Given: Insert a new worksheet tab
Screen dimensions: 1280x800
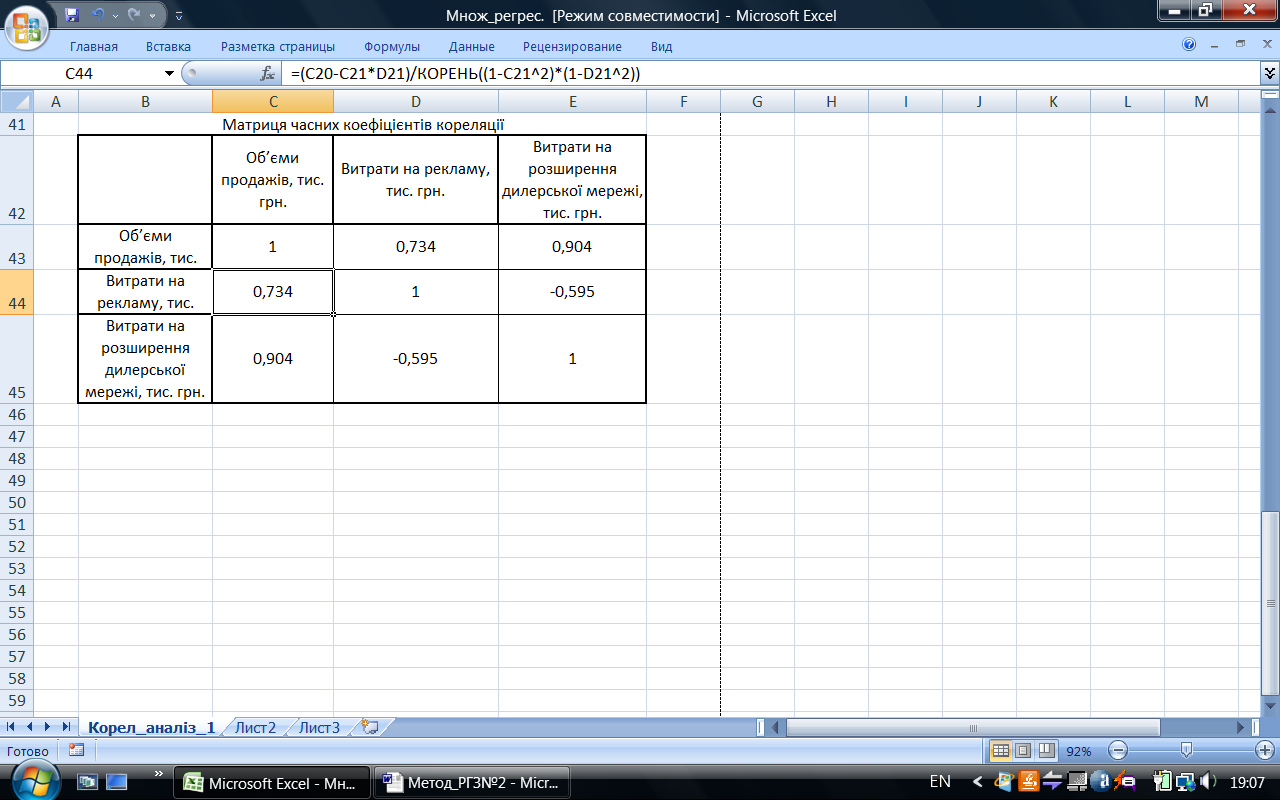Looking at the screenshot, I should click(371, 727).
